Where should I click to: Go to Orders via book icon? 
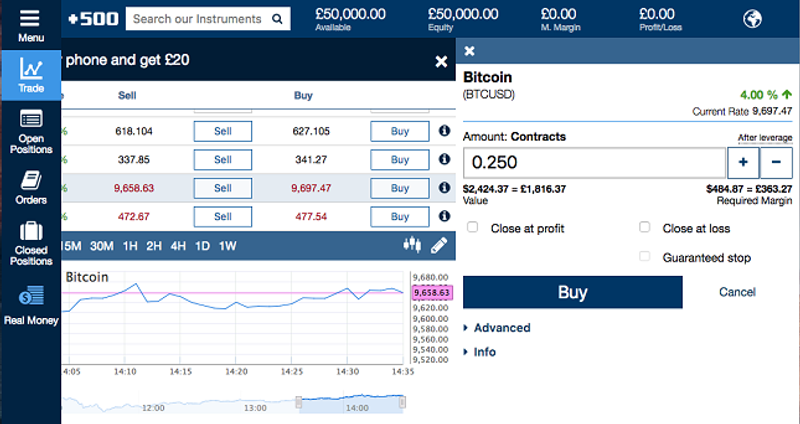pyautogui.click(x=31, y=181)
